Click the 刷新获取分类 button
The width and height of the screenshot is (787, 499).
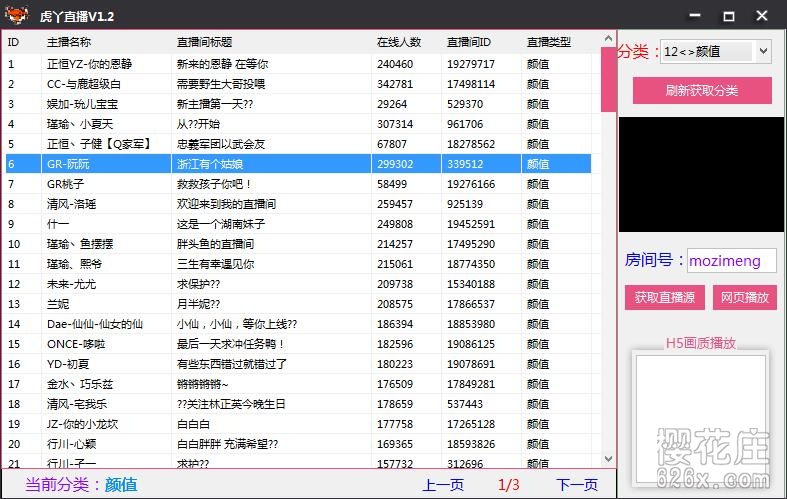[x=702, y=90]
